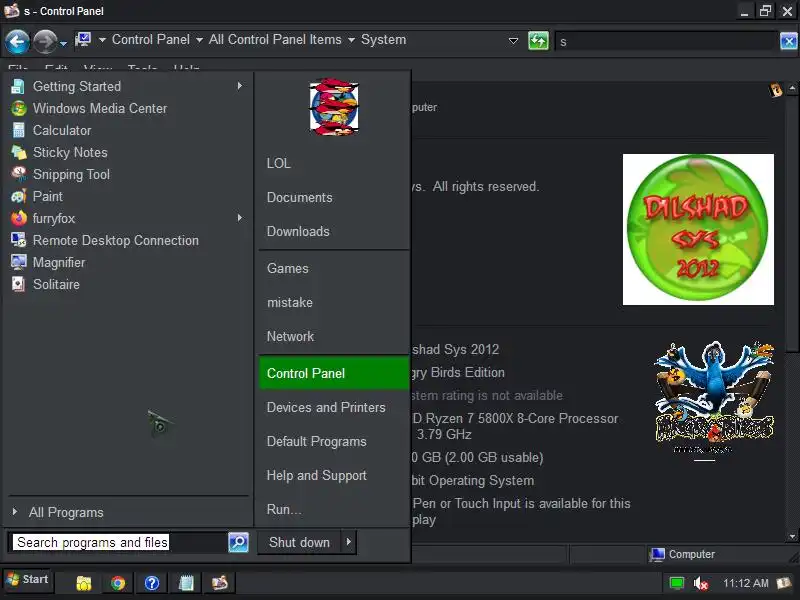Expand dropdown arrow before Control Panel breadcrumb

(x=102, y=40)
